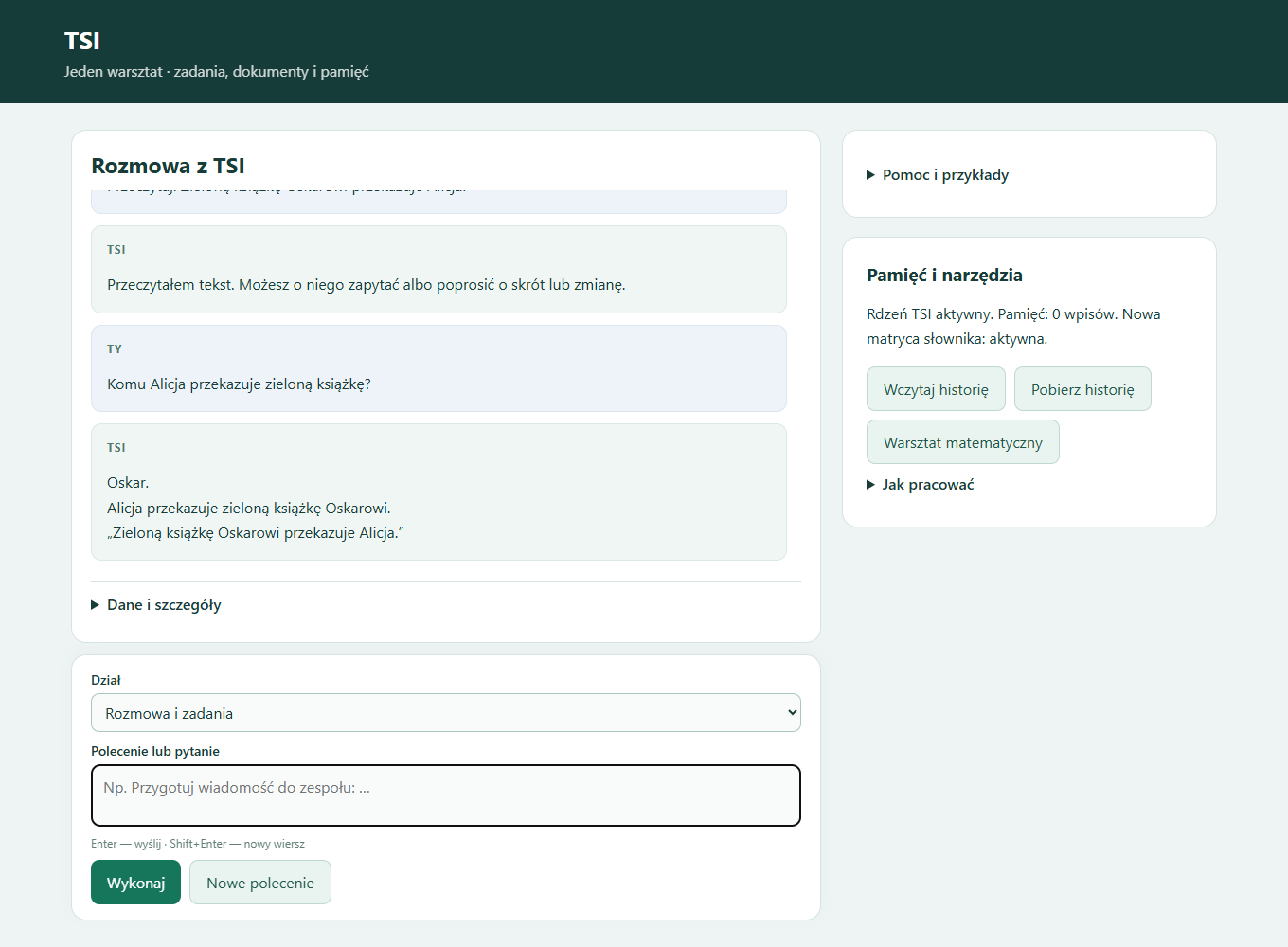Click 'Wczytaj historię' button

(x=936, y=389)
